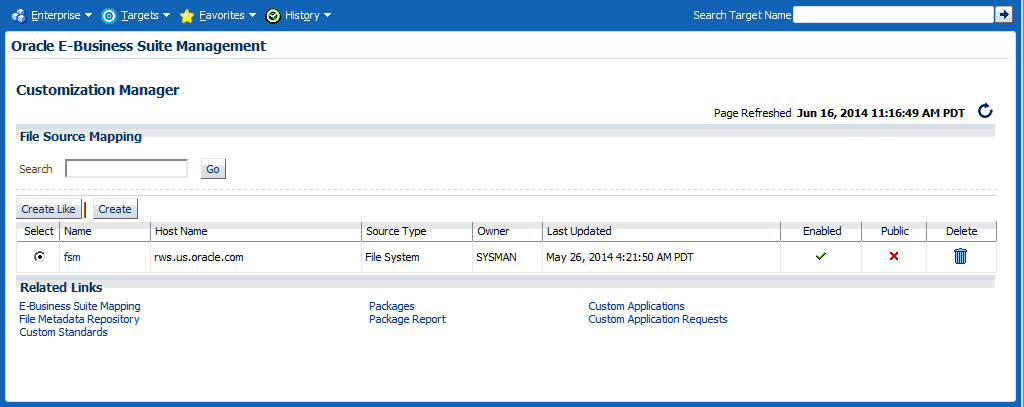Delete the fsm mapping via trash icon
Screen dimensions: 1024x407
(960, 257)
